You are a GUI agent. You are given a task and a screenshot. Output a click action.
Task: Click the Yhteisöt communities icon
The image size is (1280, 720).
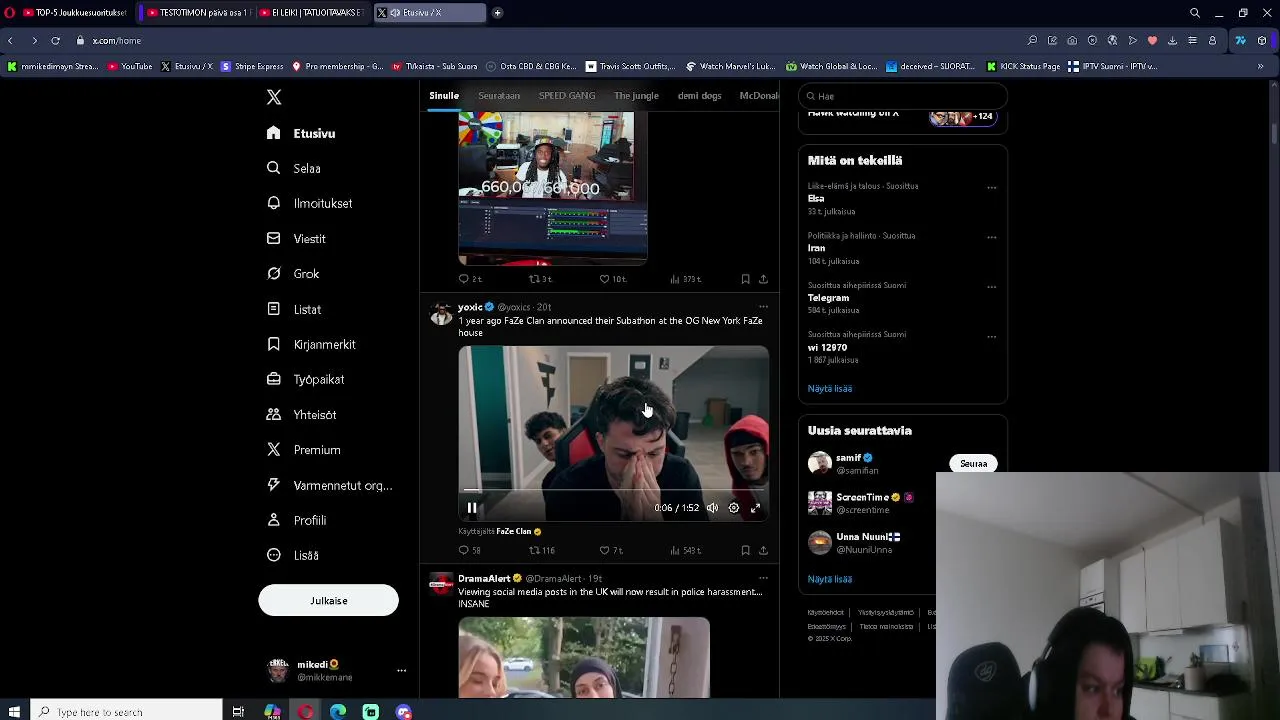[273, 414]
